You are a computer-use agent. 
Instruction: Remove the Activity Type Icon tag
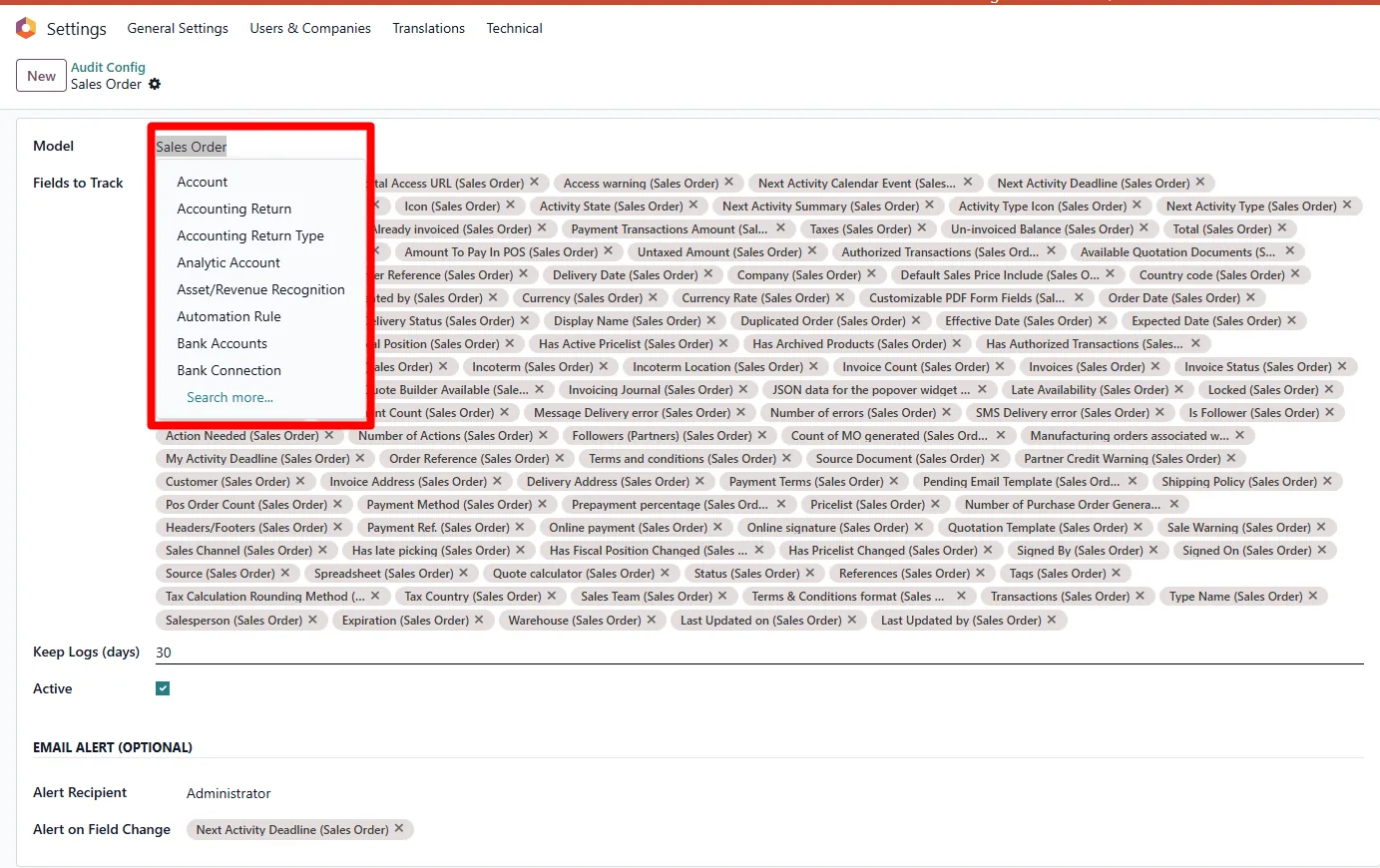(x=1138, y=206)
